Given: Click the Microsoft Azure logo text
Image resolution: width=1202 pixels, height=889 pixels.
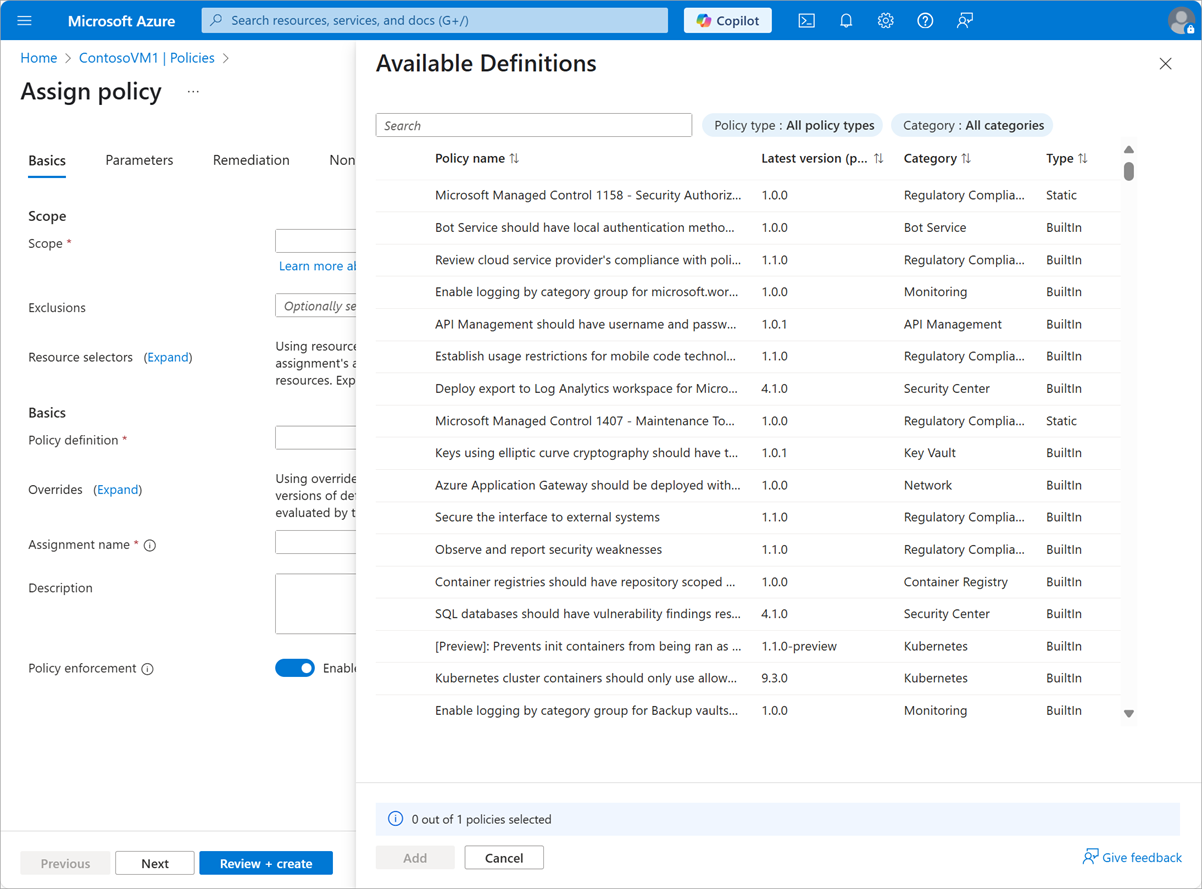Looking at the screenshot, I should pyautogui.click(x=121, y=20).
